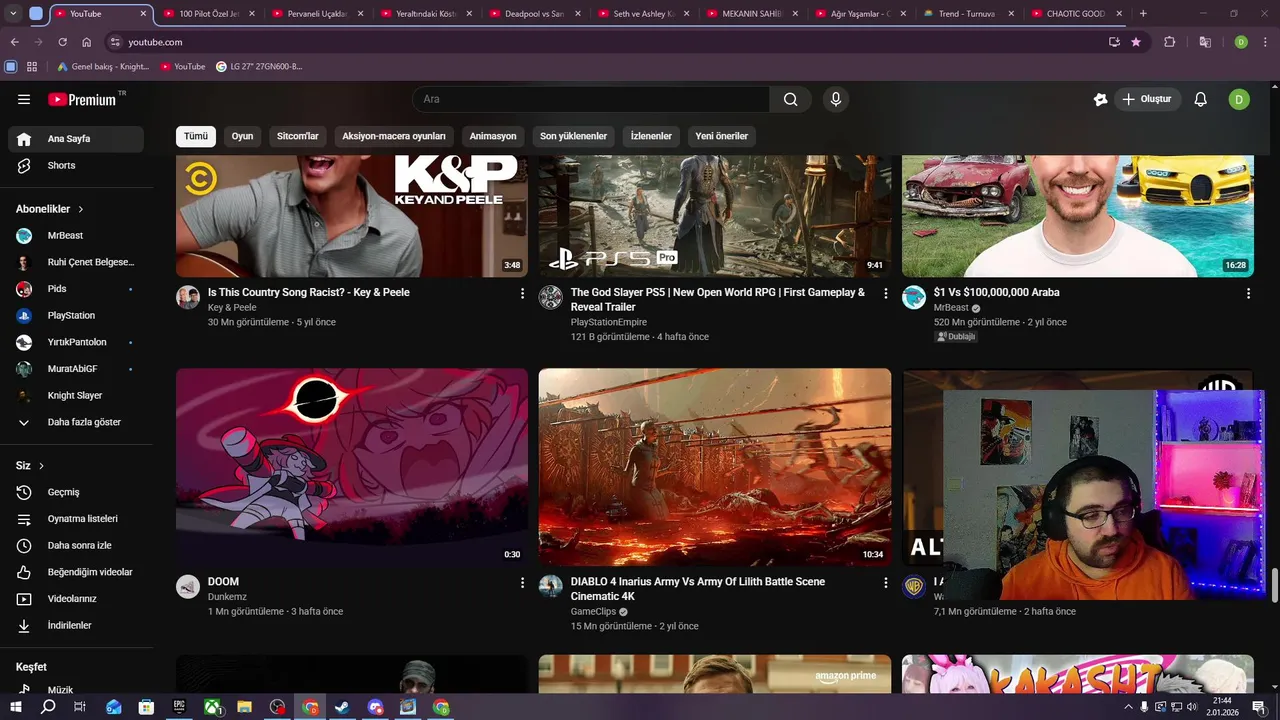Click the magnifier search button
Viewport: 1280px width, 720px height.
tap(791, 99)
